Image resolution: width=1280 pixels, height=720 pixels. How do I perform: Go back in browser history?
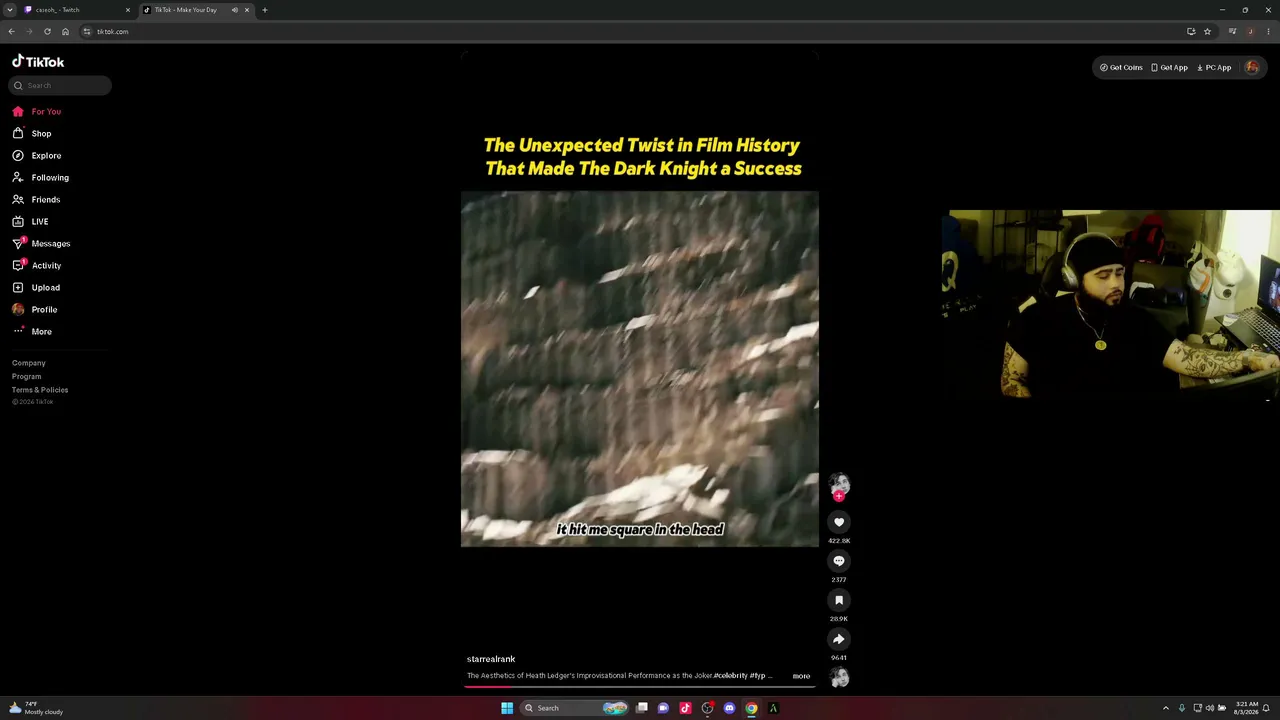coord(11,32)
